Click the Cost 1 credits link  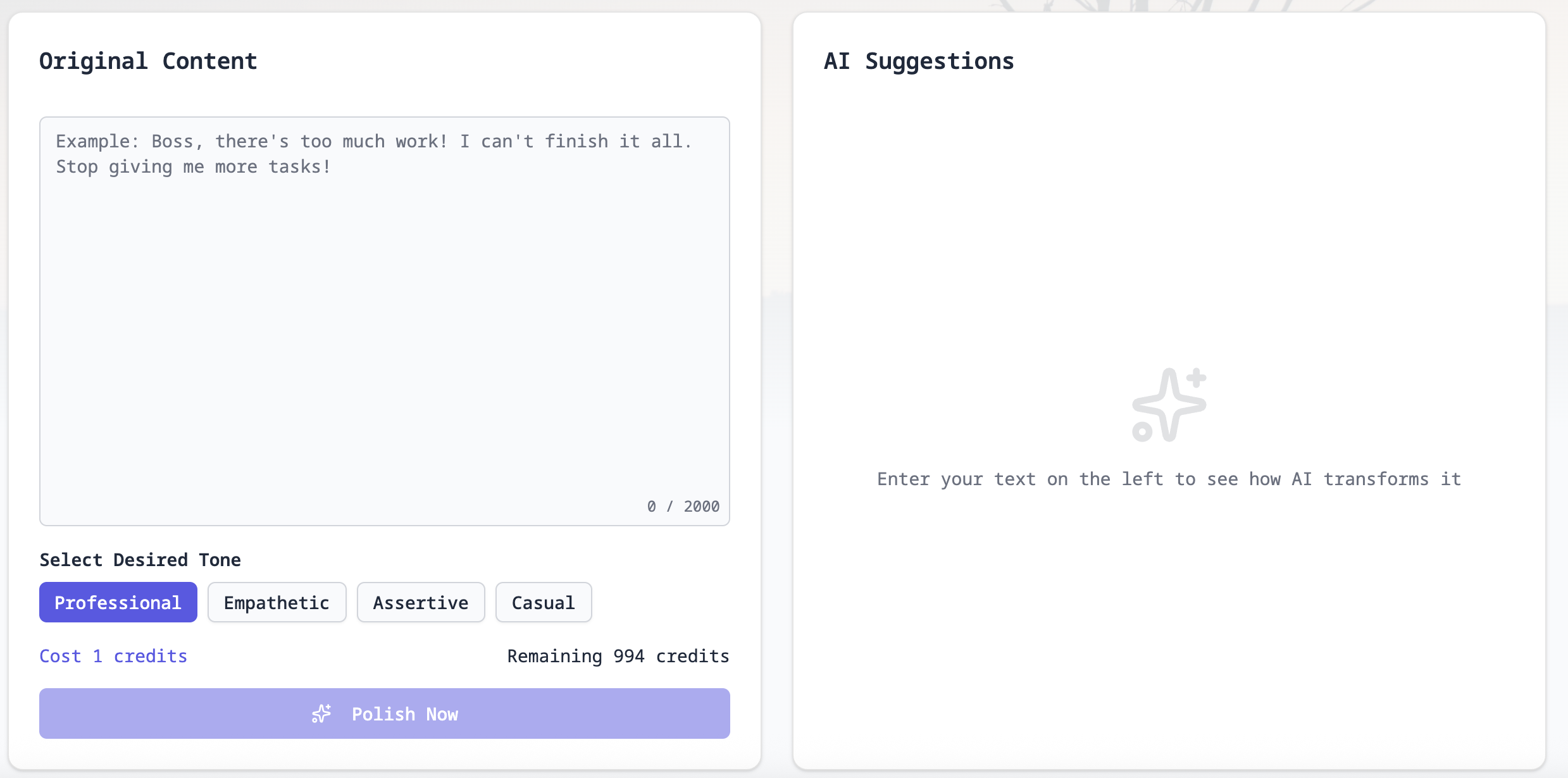tap(113, 657)
